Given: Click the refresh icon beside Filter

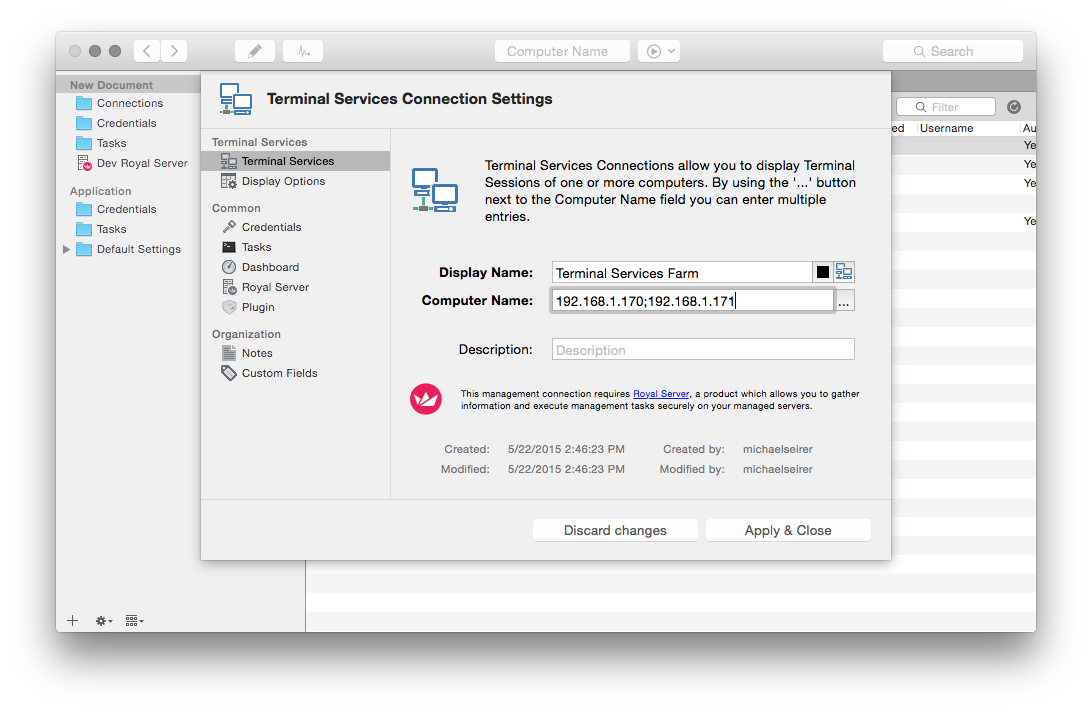Looking at the screenshot, I should [x=1014, y=107].
